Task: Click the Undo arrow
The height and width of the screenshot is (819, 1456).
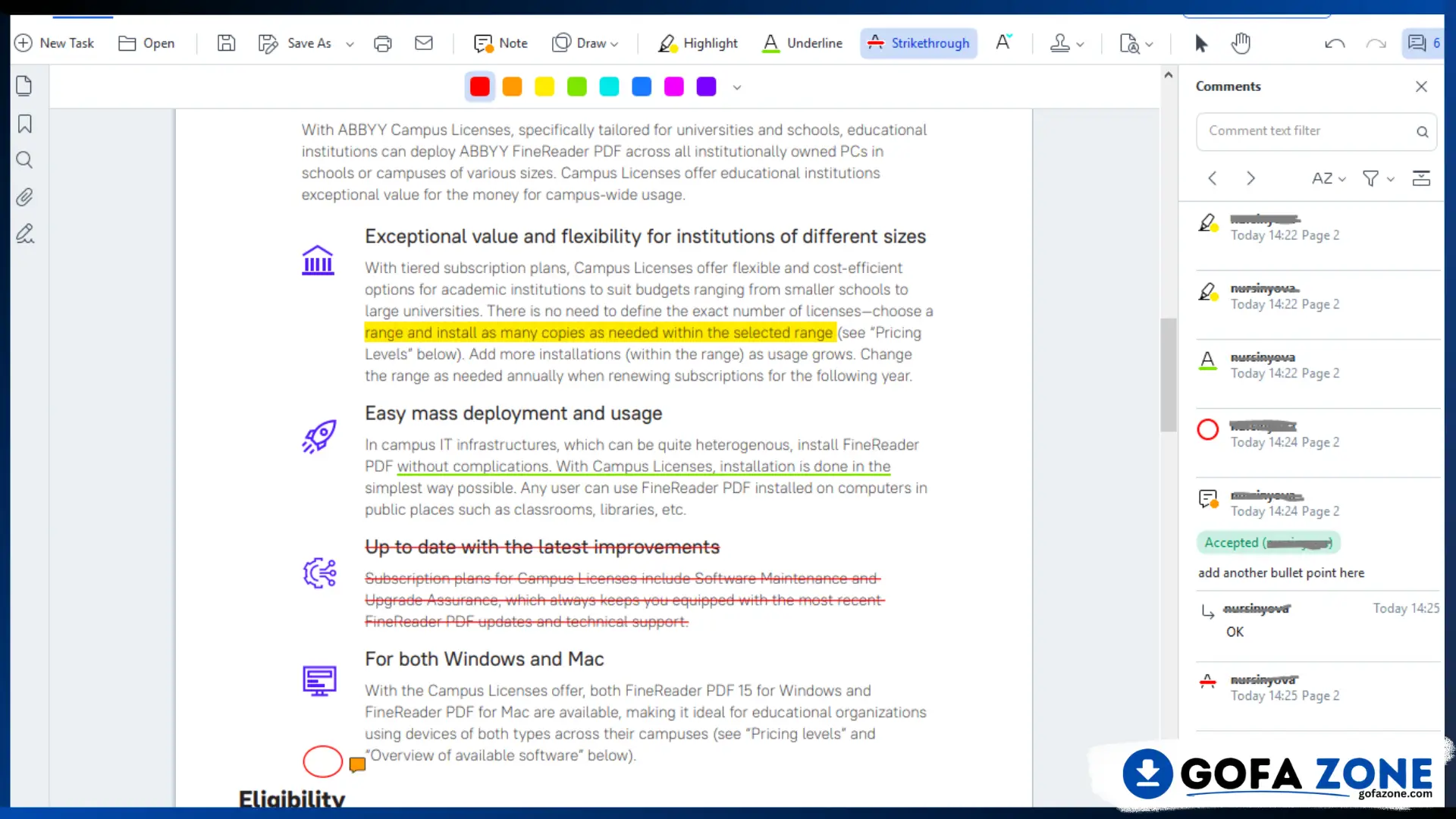Action: [x=1335, y=44]
